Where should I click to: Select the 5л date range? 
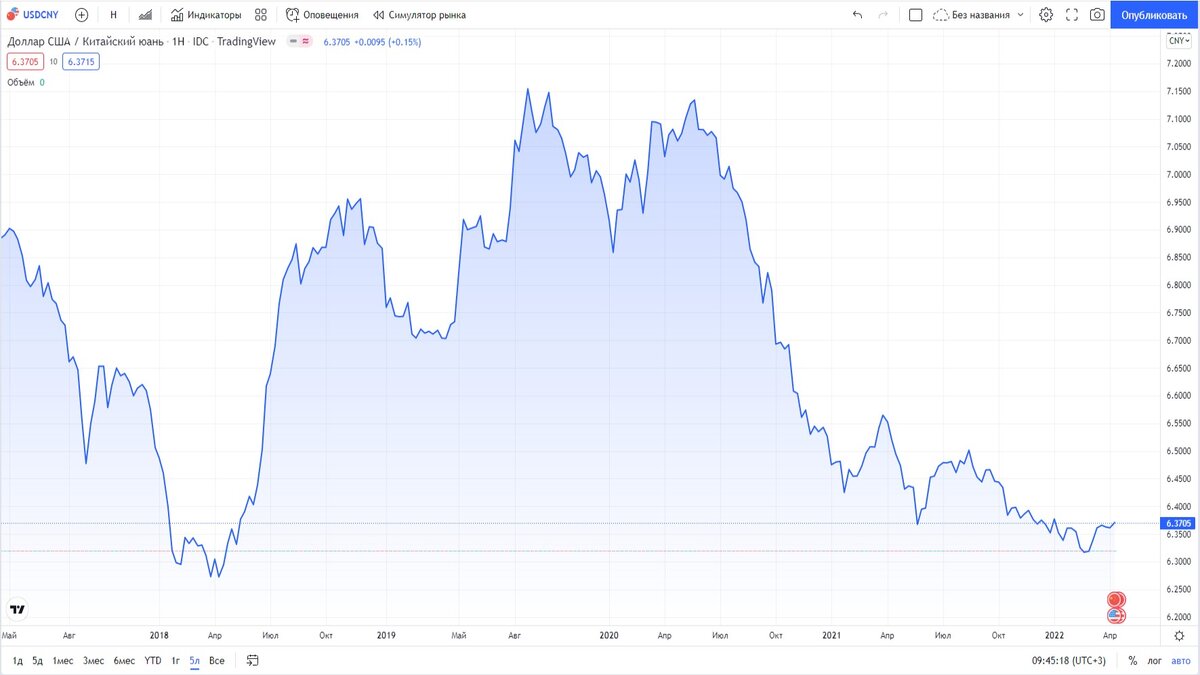195,660
